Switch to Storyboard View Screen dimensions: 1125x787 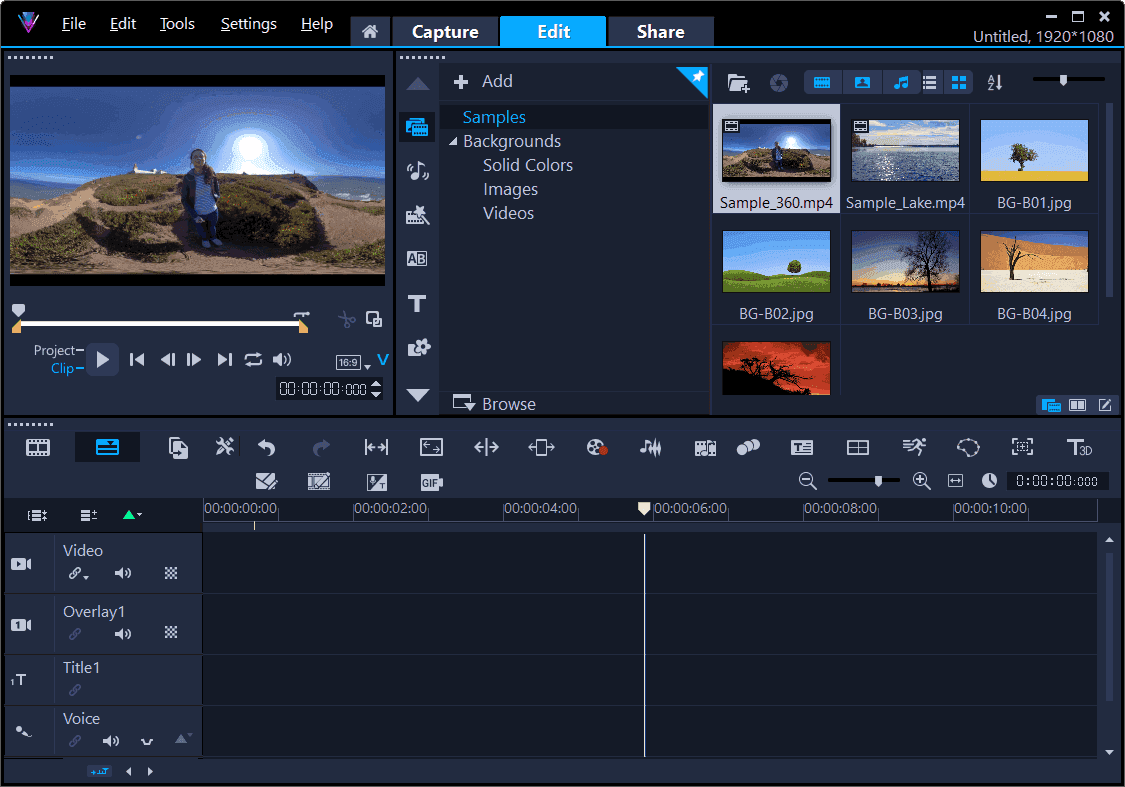[38, 448]
